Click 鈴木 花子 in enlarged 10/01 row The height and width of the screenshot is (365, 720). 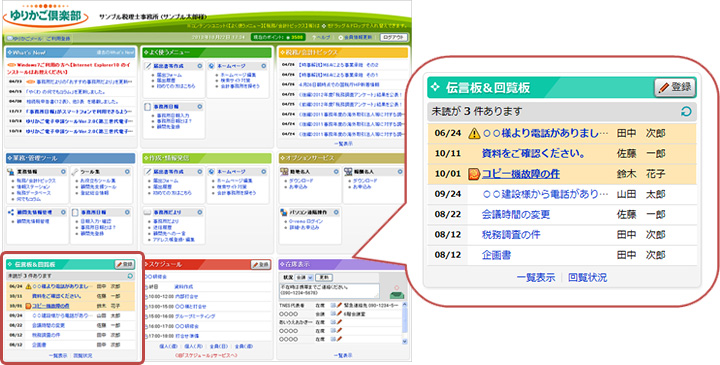(x=641, y=174)
